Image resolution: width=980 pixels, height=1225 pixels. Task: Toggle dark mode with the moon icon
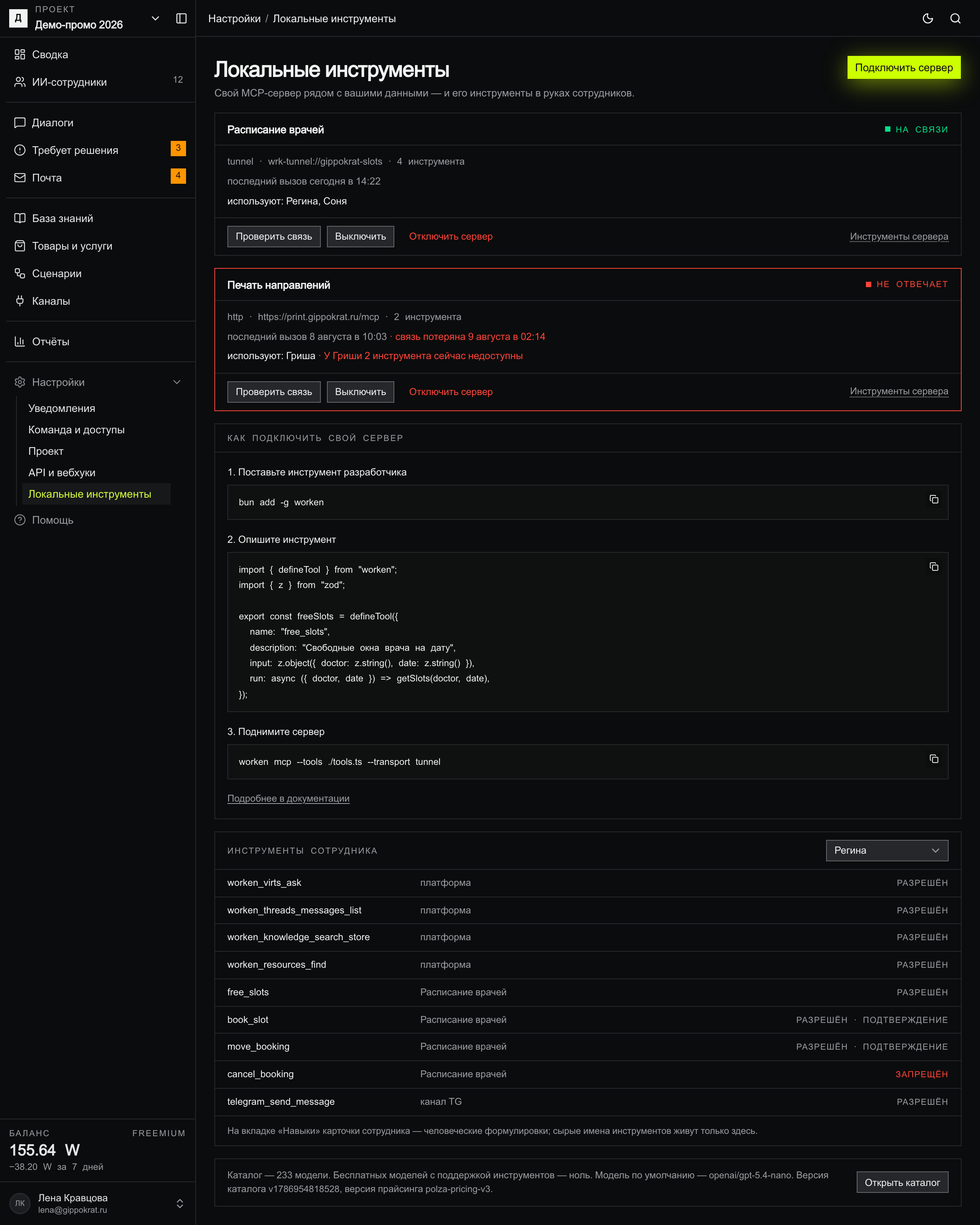tap(928, 18)
